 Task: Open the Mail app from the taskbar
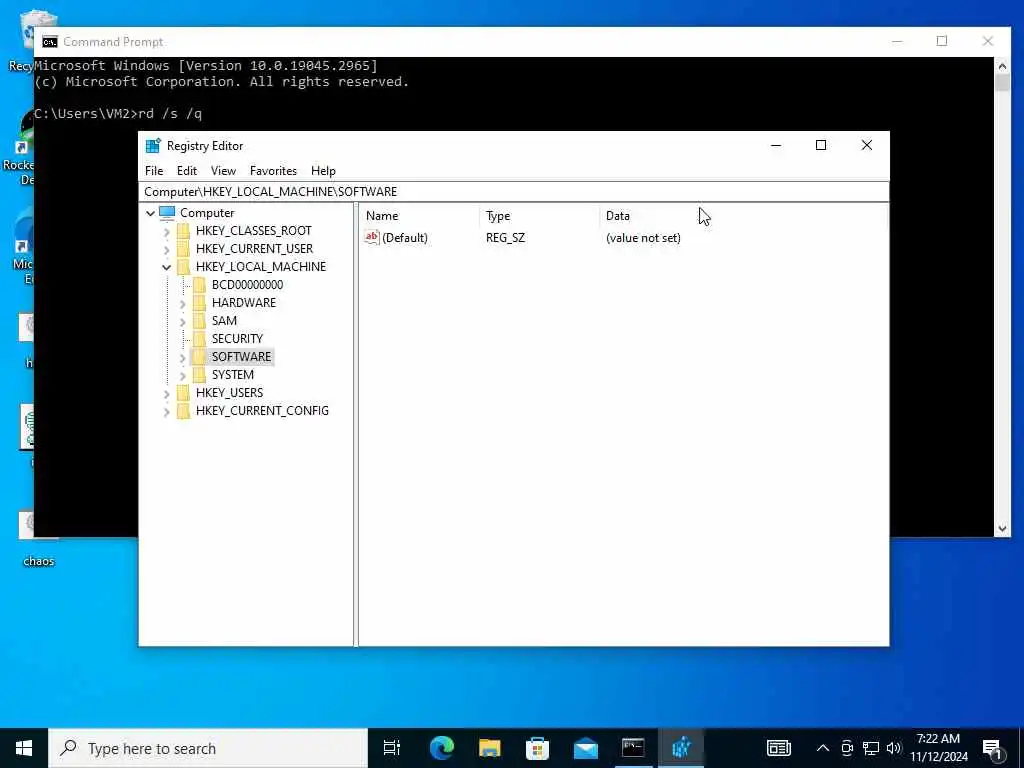pyautogui.click(x=586, y=748)
